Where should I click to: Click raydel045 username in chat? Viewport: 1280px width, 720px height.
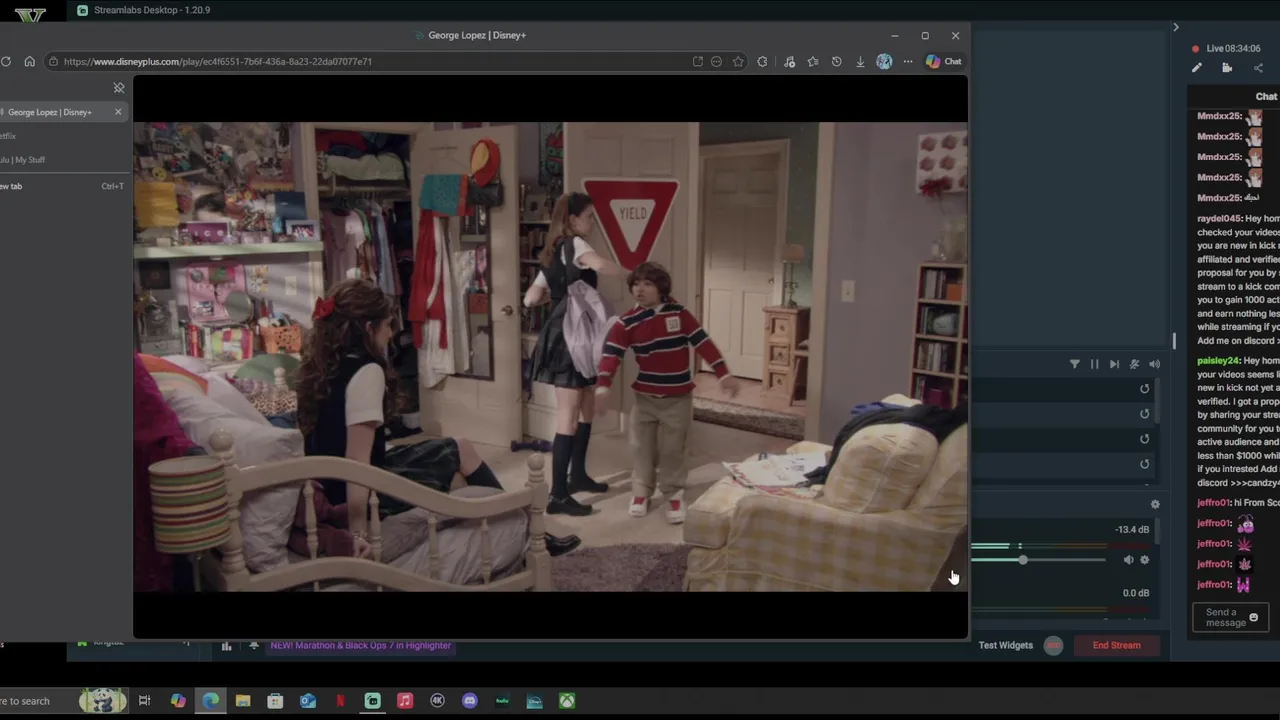(1219, 219)
